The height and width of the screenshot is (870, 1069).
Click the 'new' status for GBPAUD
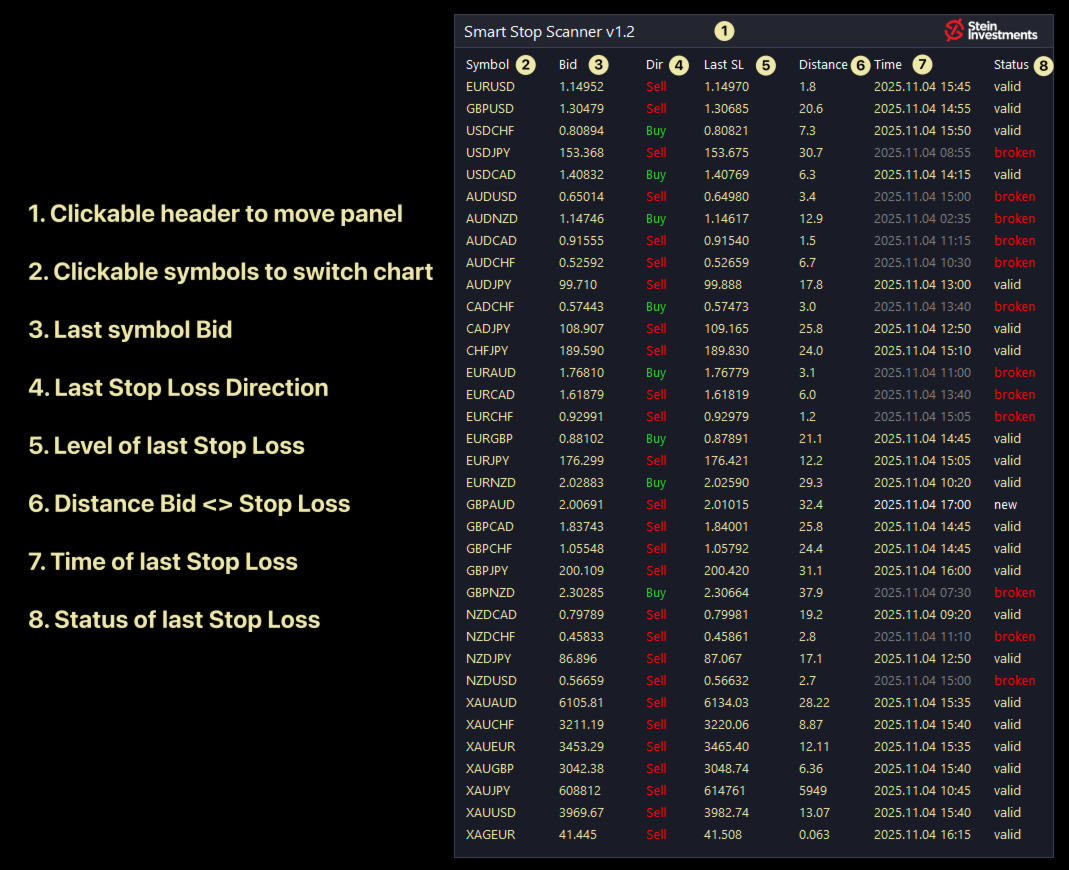pyautogui.click(x=1005, y=505)
